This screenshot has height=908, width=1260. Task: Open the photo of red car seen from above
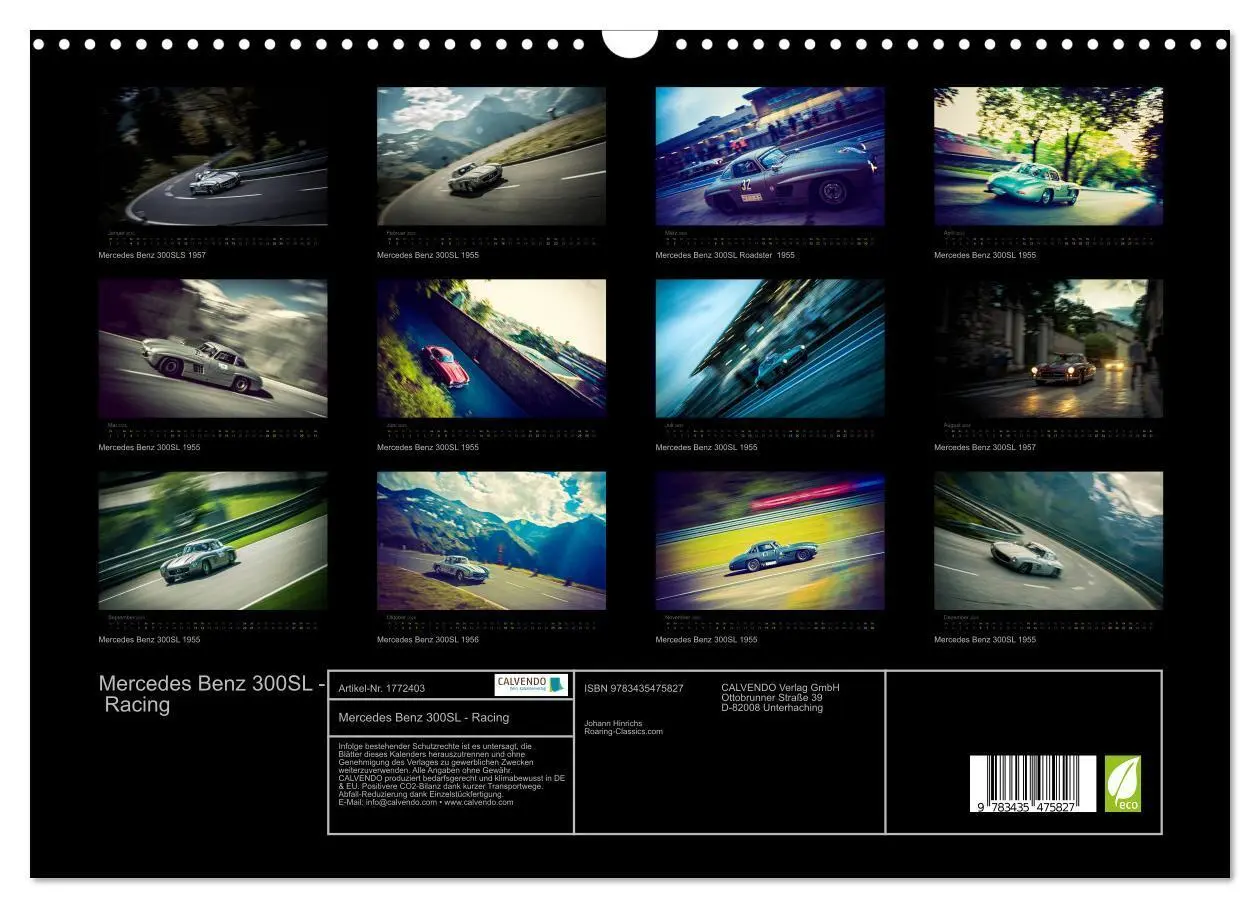tap(491, 348)
